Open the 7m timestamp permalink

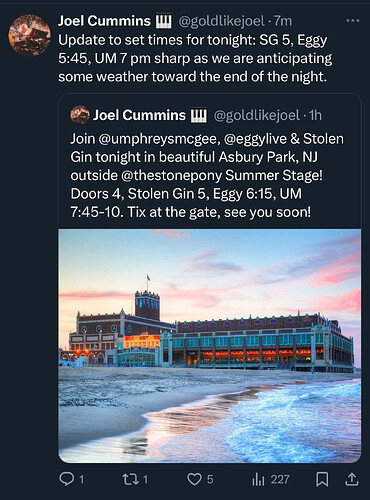tap(283, 21)
